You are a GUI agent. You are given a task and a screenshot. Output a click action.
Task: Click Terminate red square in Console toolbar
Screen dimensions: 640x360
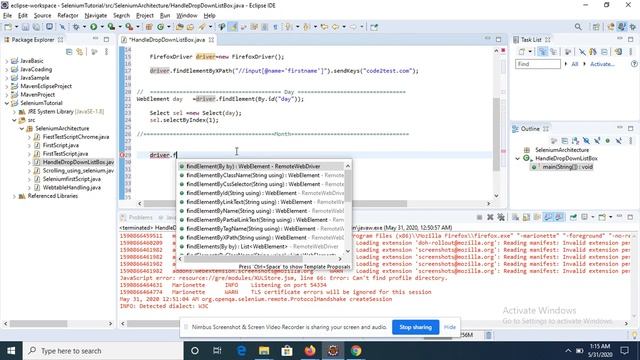coord(479,217)
